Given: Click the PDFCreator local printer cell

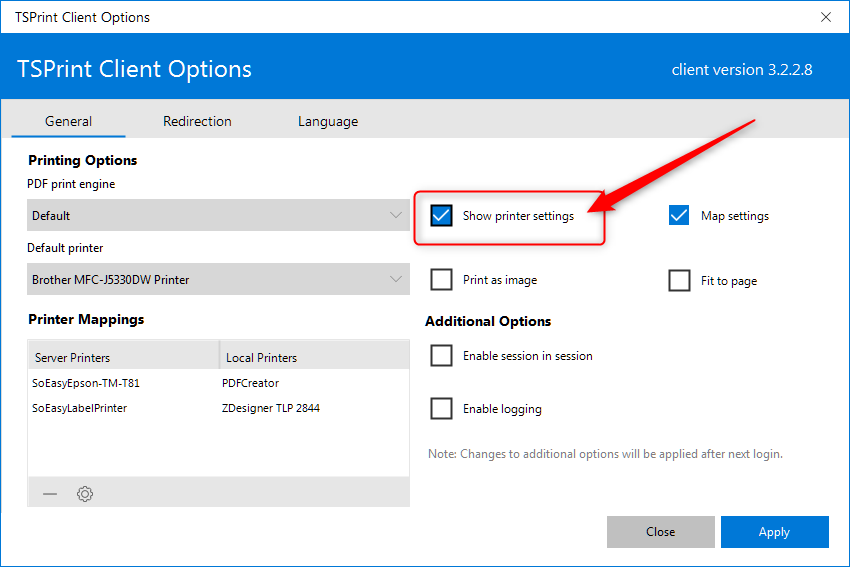Looking at the screenshot, I should (x=250, y=383).
